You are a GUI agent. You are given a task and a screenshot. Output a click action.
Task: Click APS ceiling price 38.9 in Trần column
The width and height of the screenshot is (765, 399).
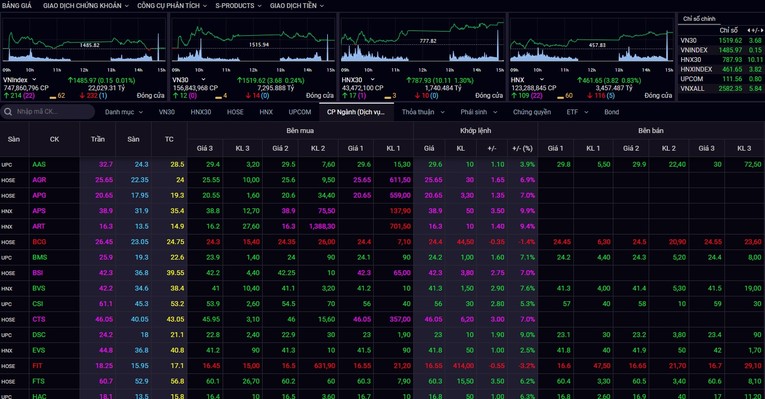pyautogui.click(x=106, y=211)
